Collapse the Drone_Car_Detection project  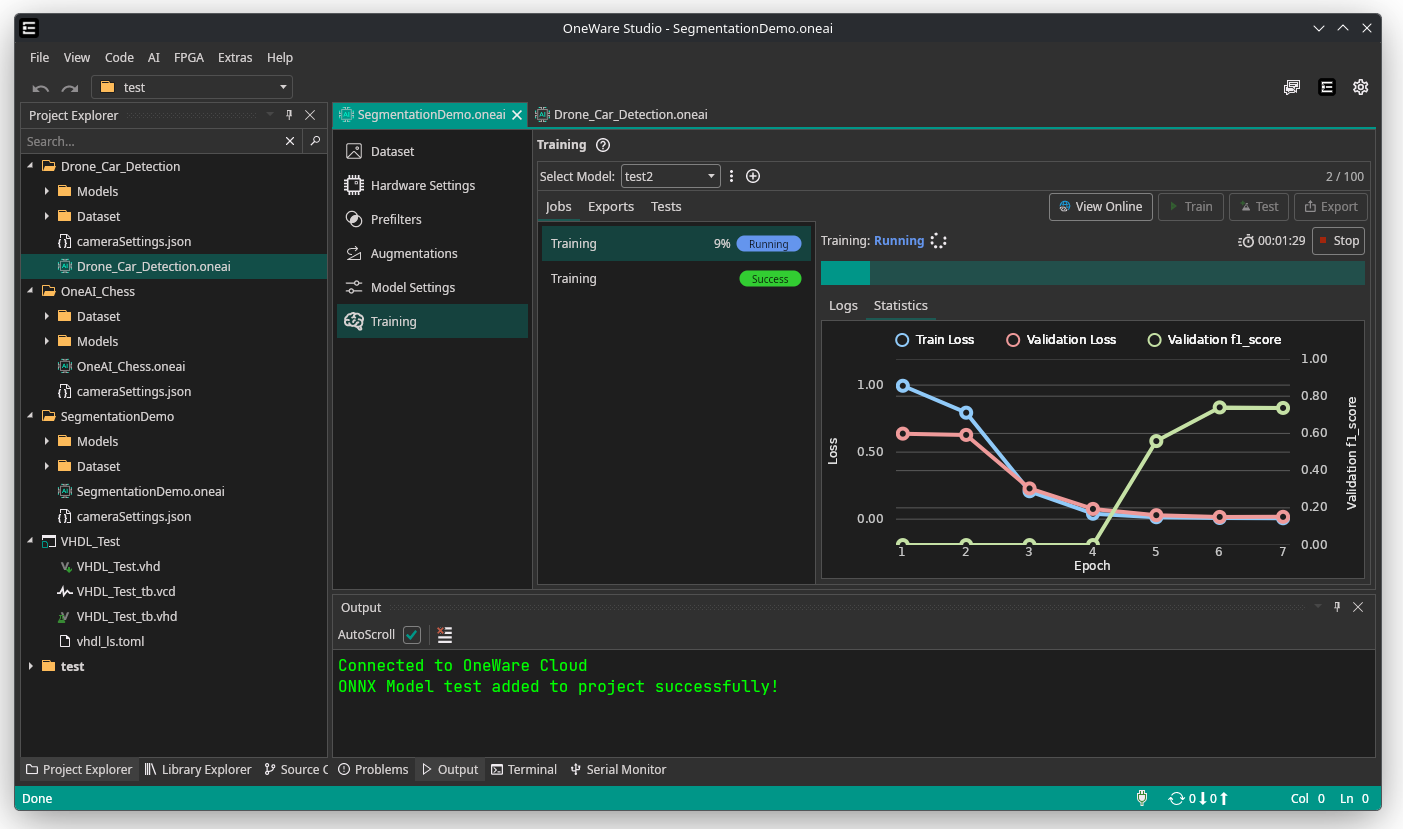pyautogui.click(x=31, y=166)
